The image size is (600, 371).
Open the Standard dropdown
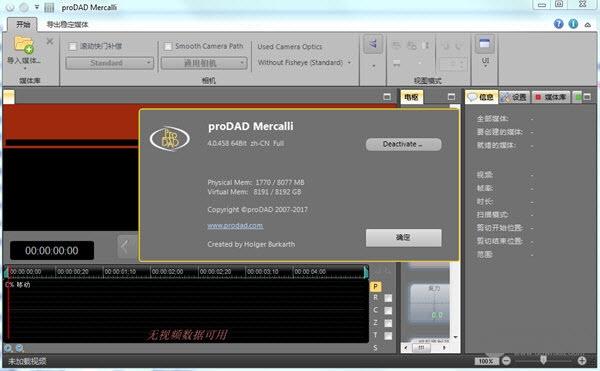pyautogui.click(x=109, y=63)
